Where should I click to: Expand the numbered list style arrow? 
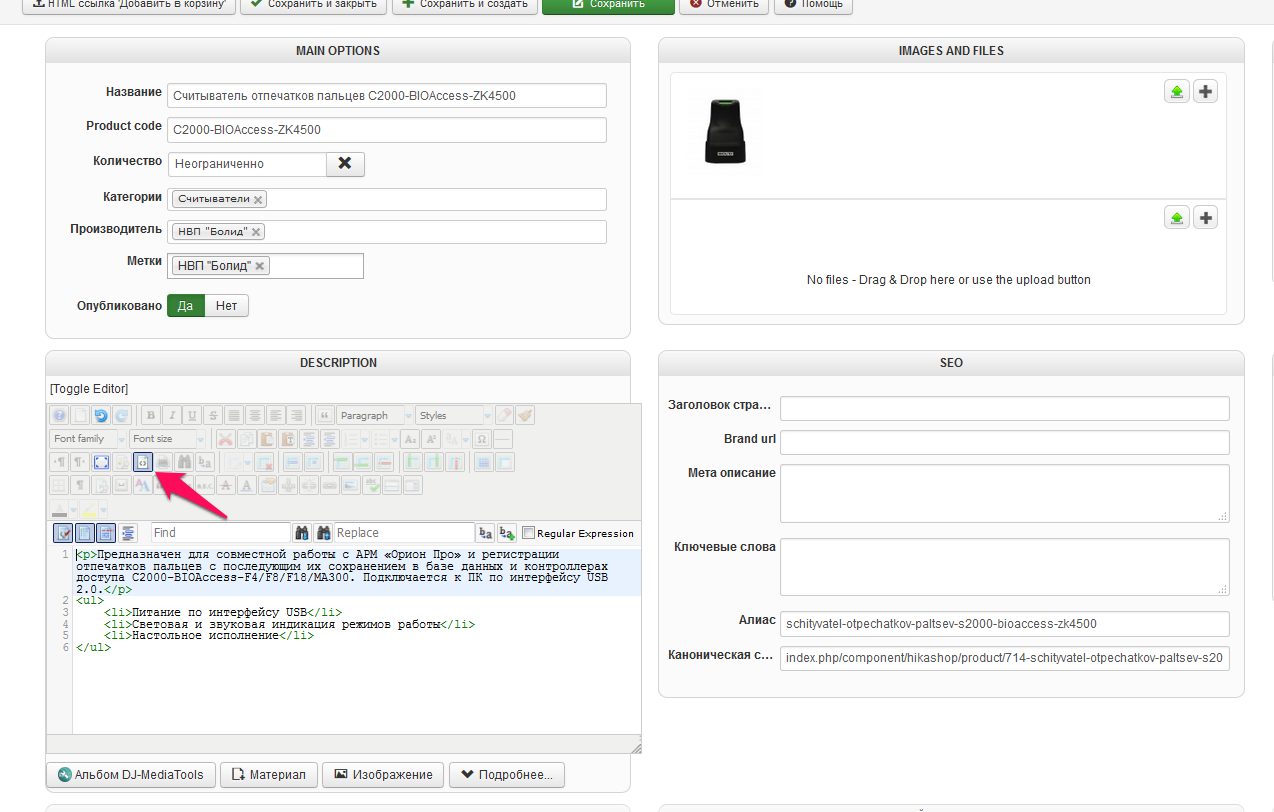(365, 439)
